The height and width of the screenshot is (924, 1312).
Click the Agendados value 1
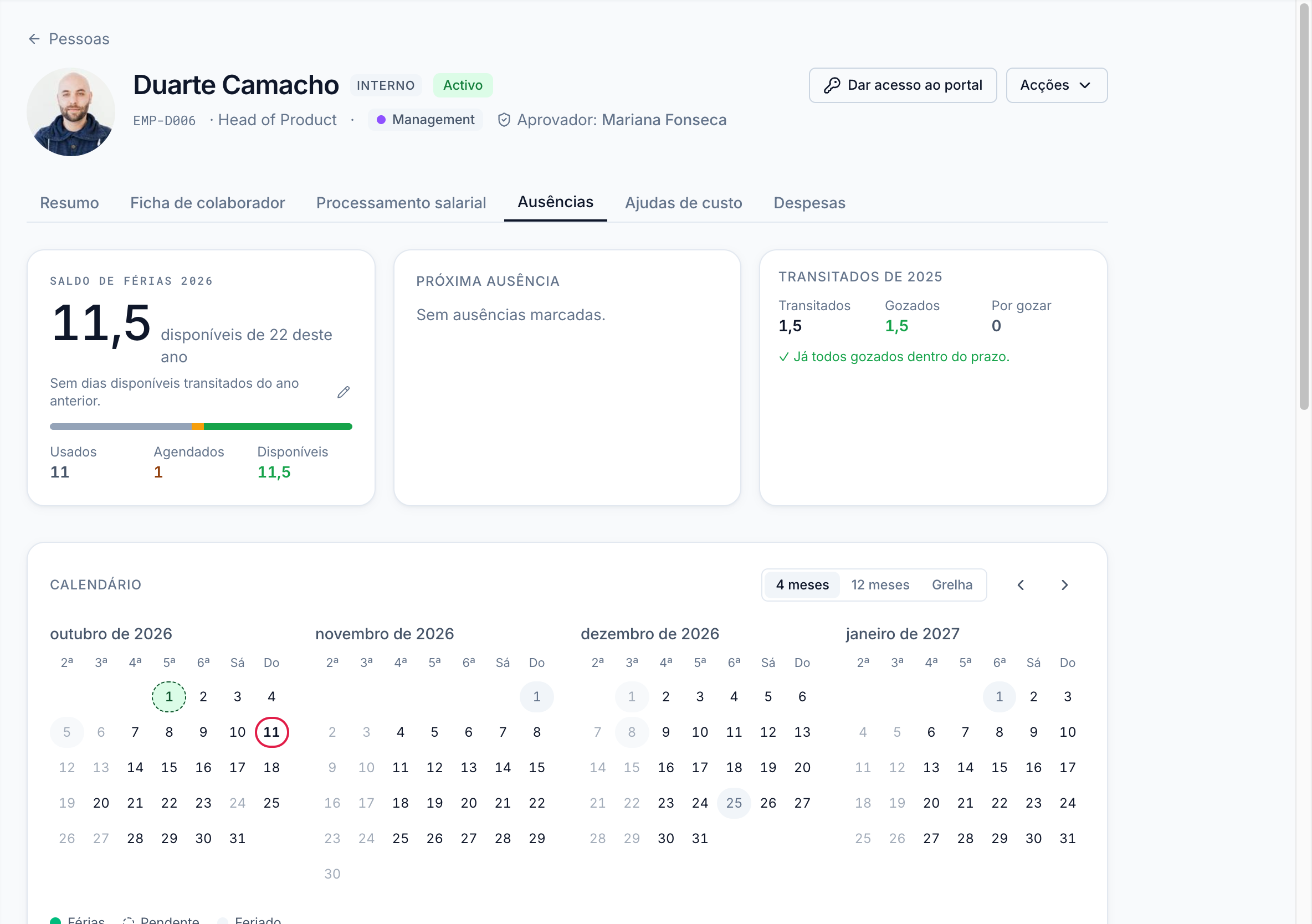pos(158,472)
